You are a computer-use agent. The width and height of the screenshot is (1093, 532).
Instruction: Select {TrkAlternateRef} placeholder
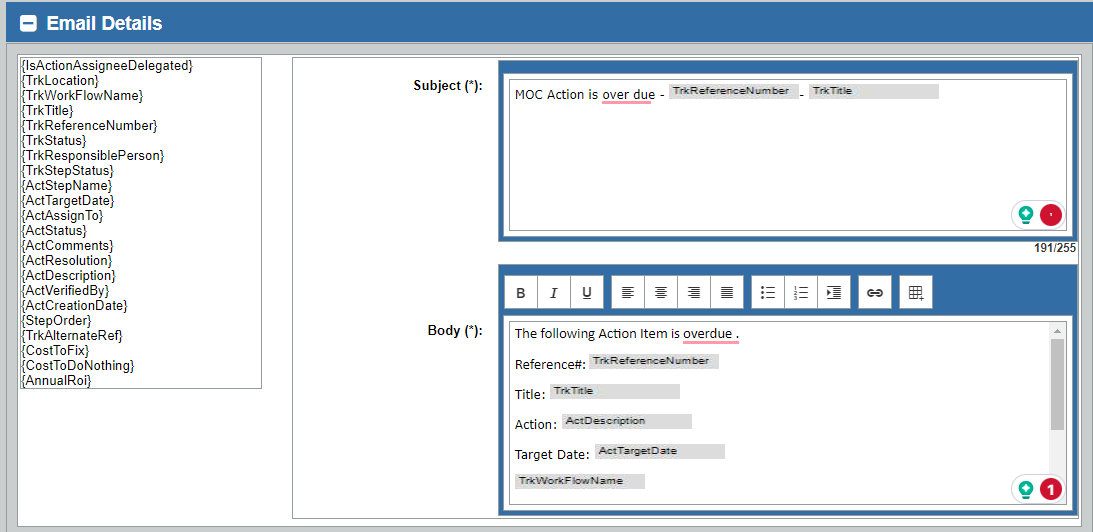72,335
